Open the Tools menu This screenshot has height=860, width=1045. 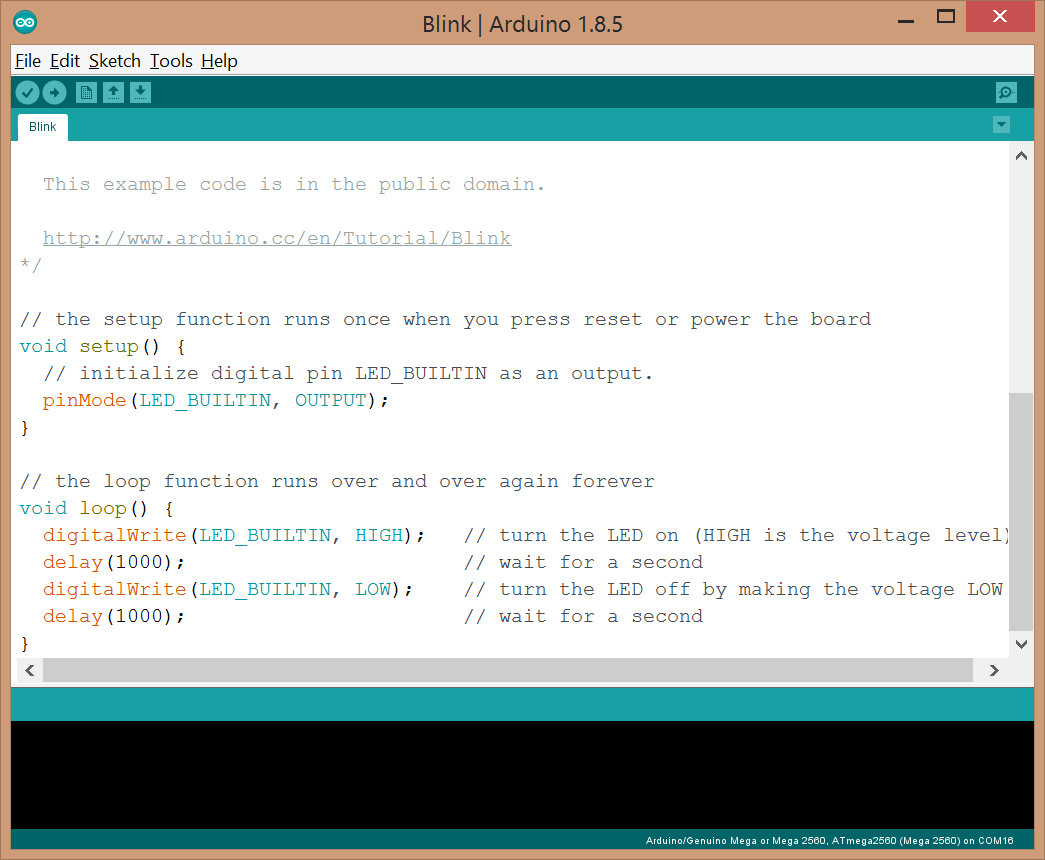tap(171, 61)
